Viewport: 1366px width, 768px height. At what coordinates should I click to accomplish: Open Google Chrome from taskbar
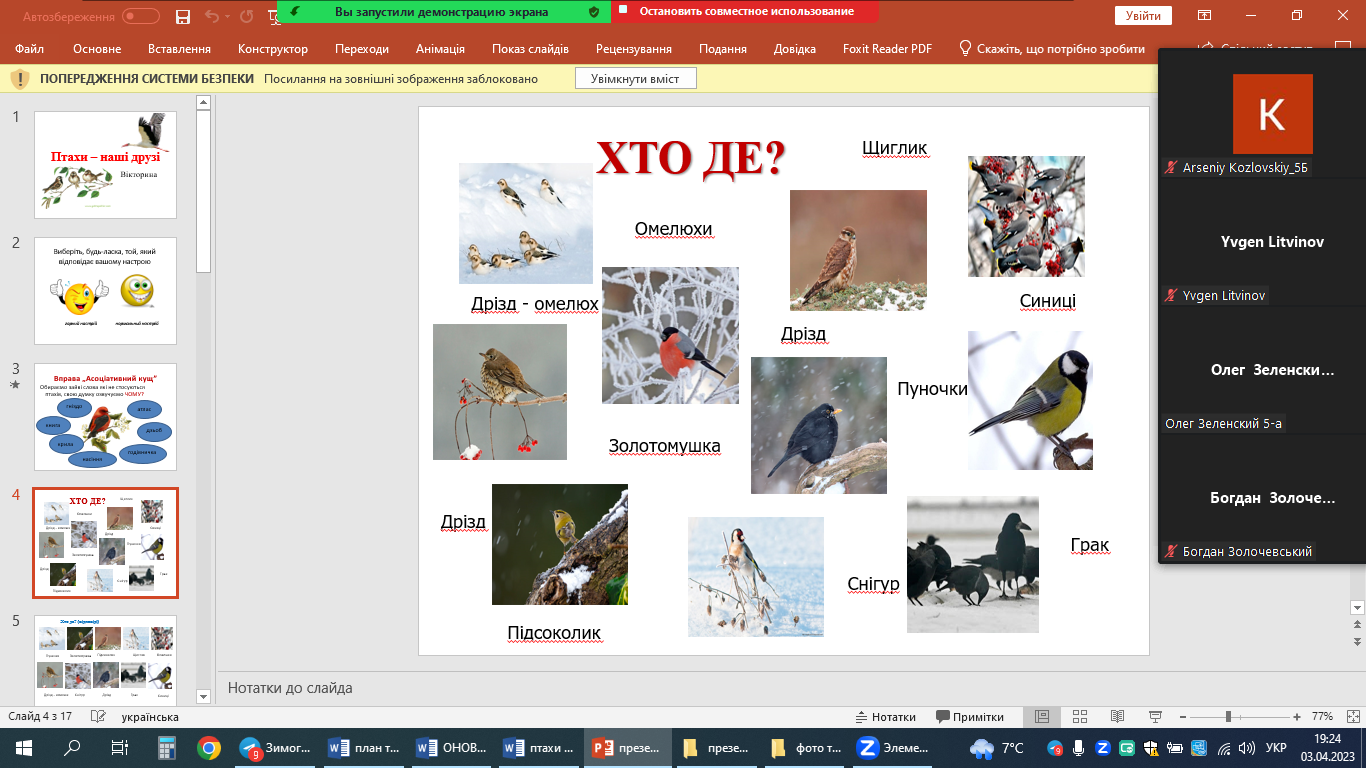pos(209,747)
